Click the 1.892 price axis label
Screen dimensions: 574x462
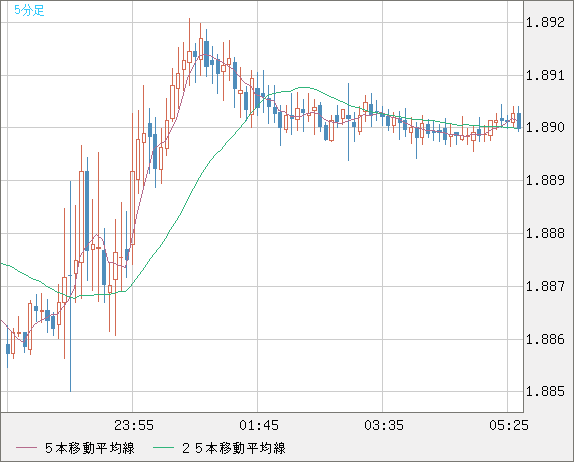[x=545, y=23]
